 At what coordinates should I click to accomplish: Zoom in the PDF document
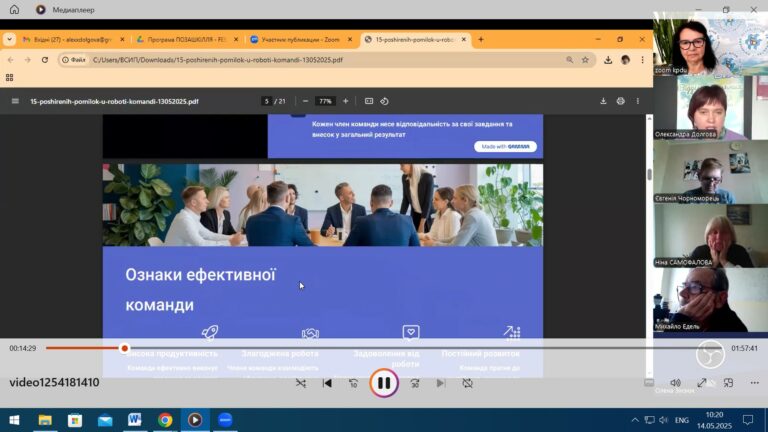click(346, 101)
